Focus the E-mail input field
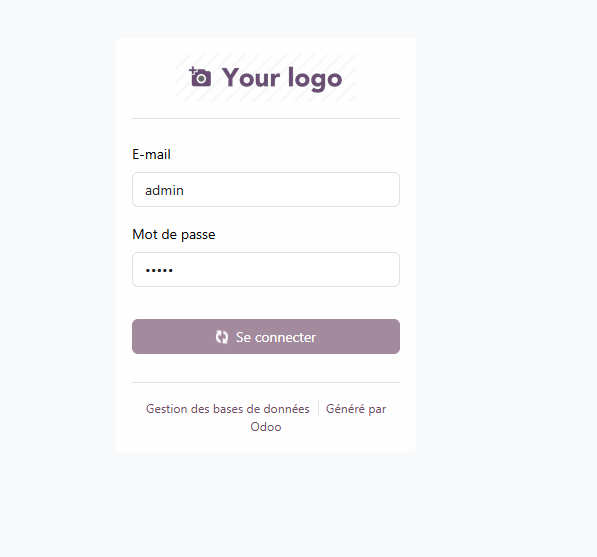Screen dimensions: 597x557 click(266, 190)
